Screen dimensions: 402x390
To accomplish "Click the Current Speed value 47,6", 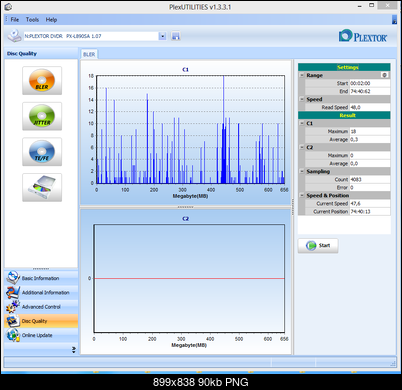I will pyautogui.click(x=369, y=203).
